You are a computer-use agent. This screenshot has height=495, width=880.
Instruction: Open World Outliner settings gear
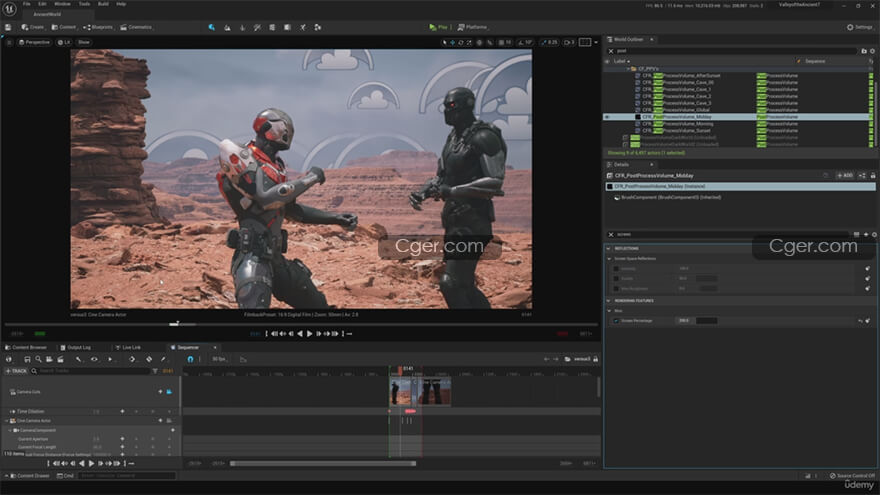tap(873, 51)
